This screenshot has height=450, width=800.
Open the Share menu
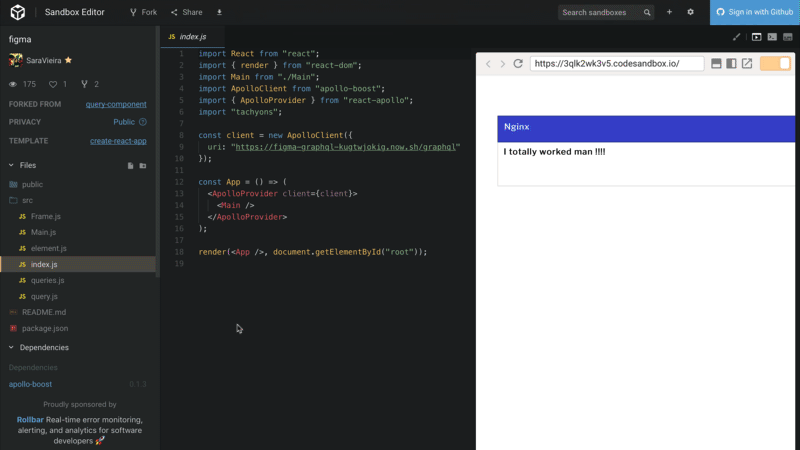click(187, 12)
